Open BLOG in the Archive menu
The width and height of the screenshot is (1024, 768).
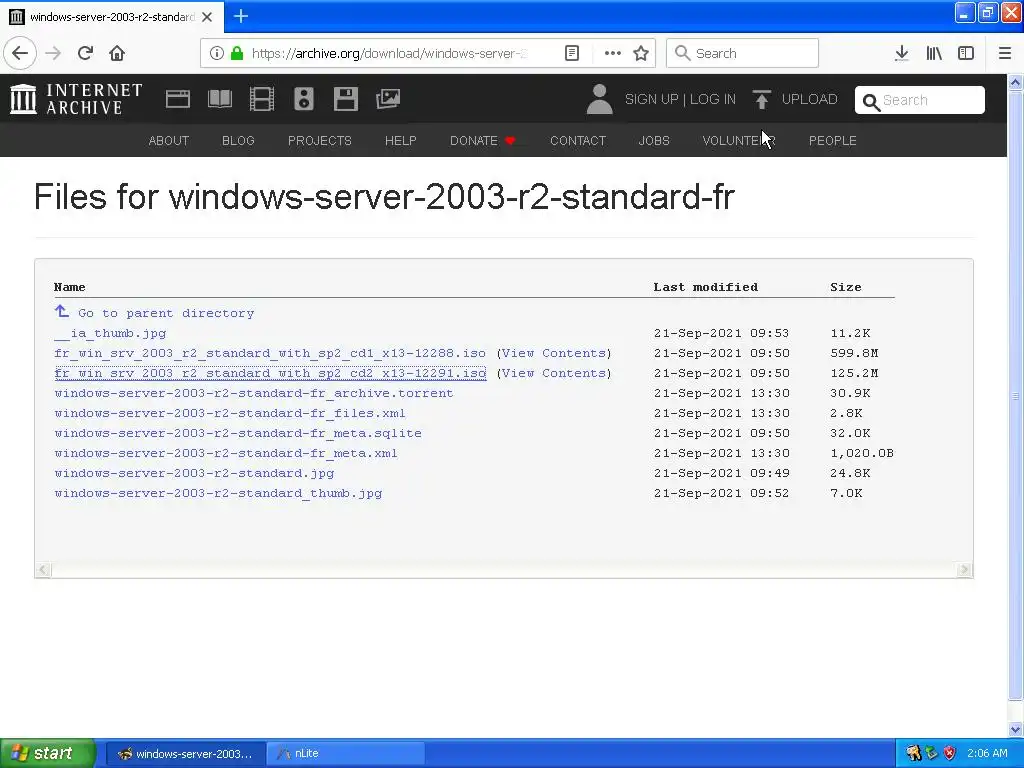(x=238, y=140)
